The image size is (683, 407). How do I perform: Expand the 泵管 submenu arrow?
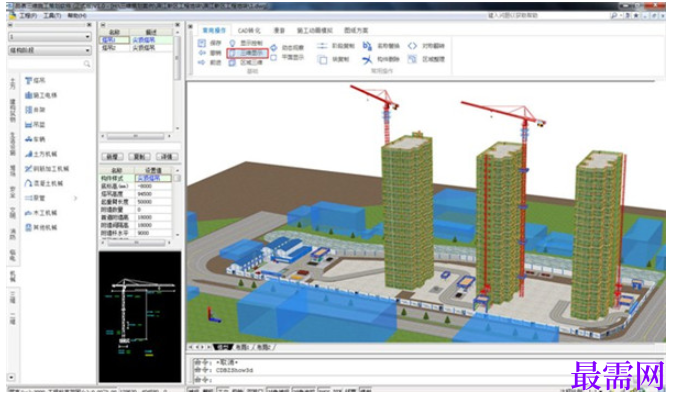pyautogui.click(x=75, y=198)
